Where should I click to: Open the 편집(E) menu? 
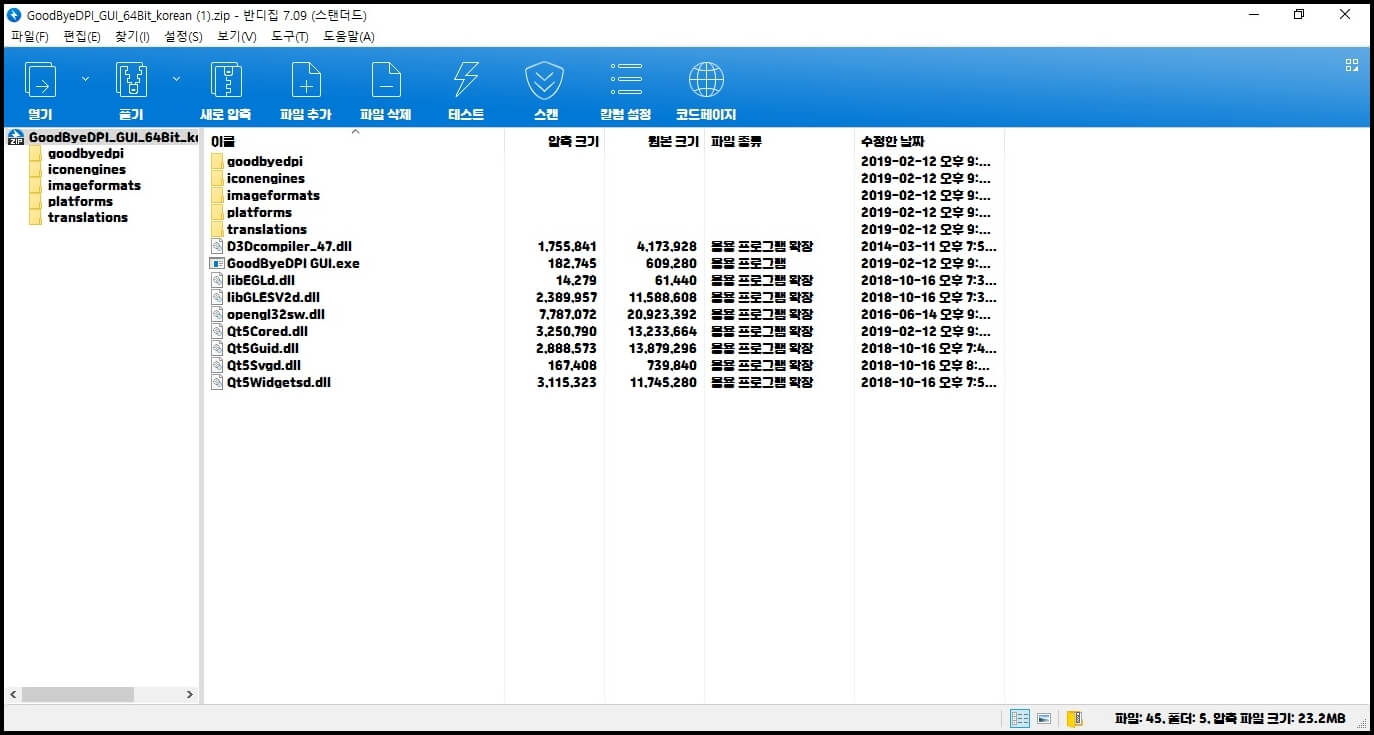[x=82, y=36]
